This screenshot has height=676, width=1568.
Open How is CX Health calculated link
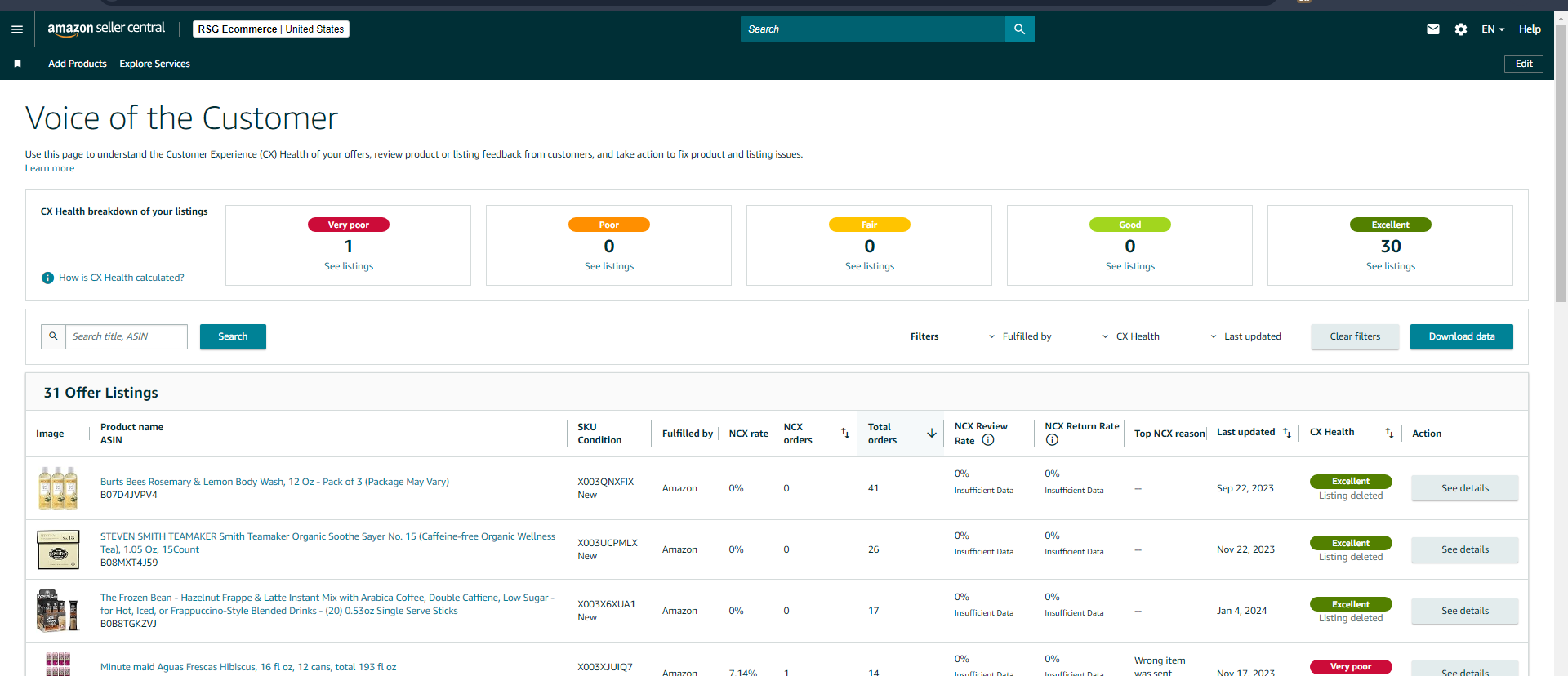click(x=122, y=278)
